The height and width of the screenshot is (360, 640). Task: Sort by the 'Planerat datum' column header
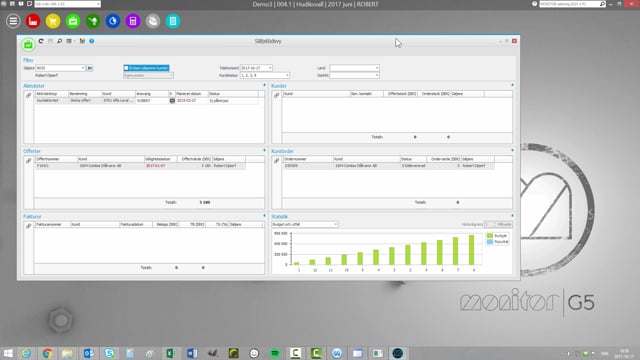[x=191, y=94]
